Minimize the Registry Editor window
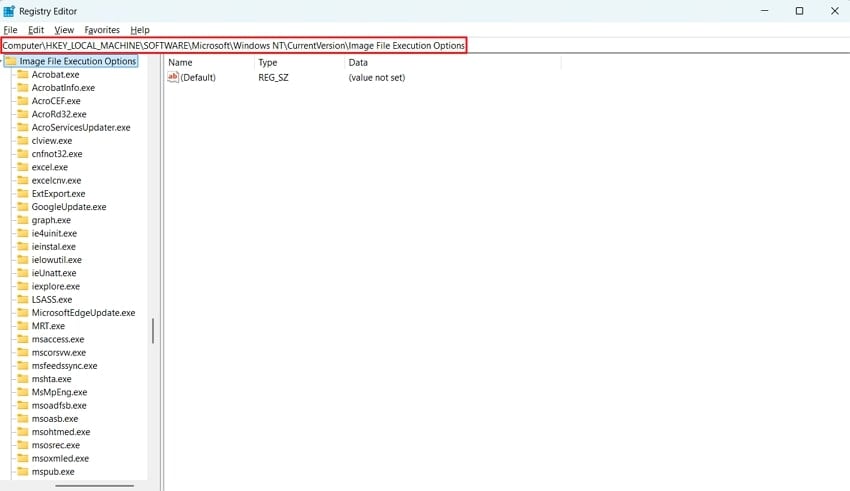Viewport: 850px width, 491px height. click(x=764, y=11)
